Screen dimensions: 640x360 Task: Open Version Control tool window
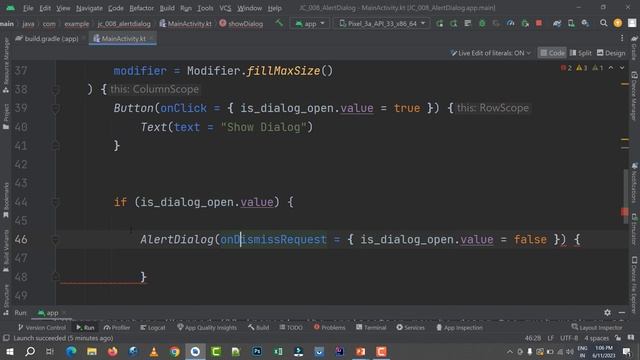[42, 327]
